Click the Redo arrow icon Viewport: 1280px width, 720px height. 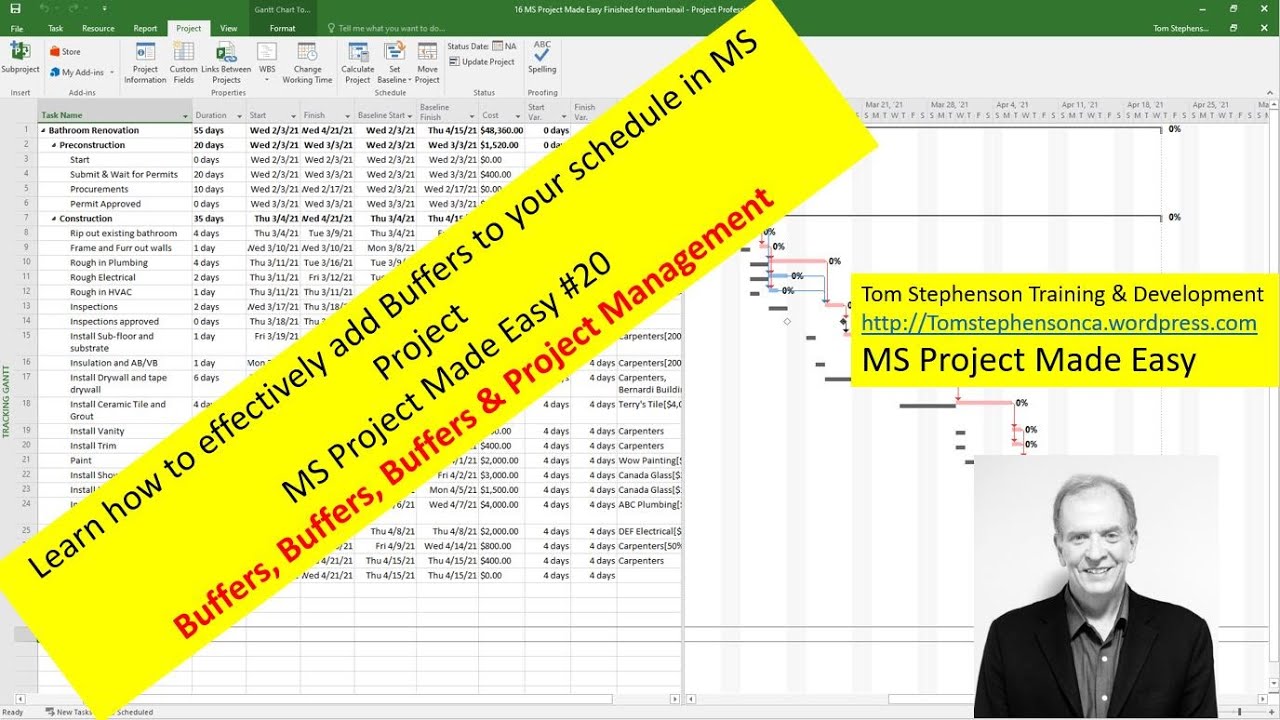pos(73,8)
